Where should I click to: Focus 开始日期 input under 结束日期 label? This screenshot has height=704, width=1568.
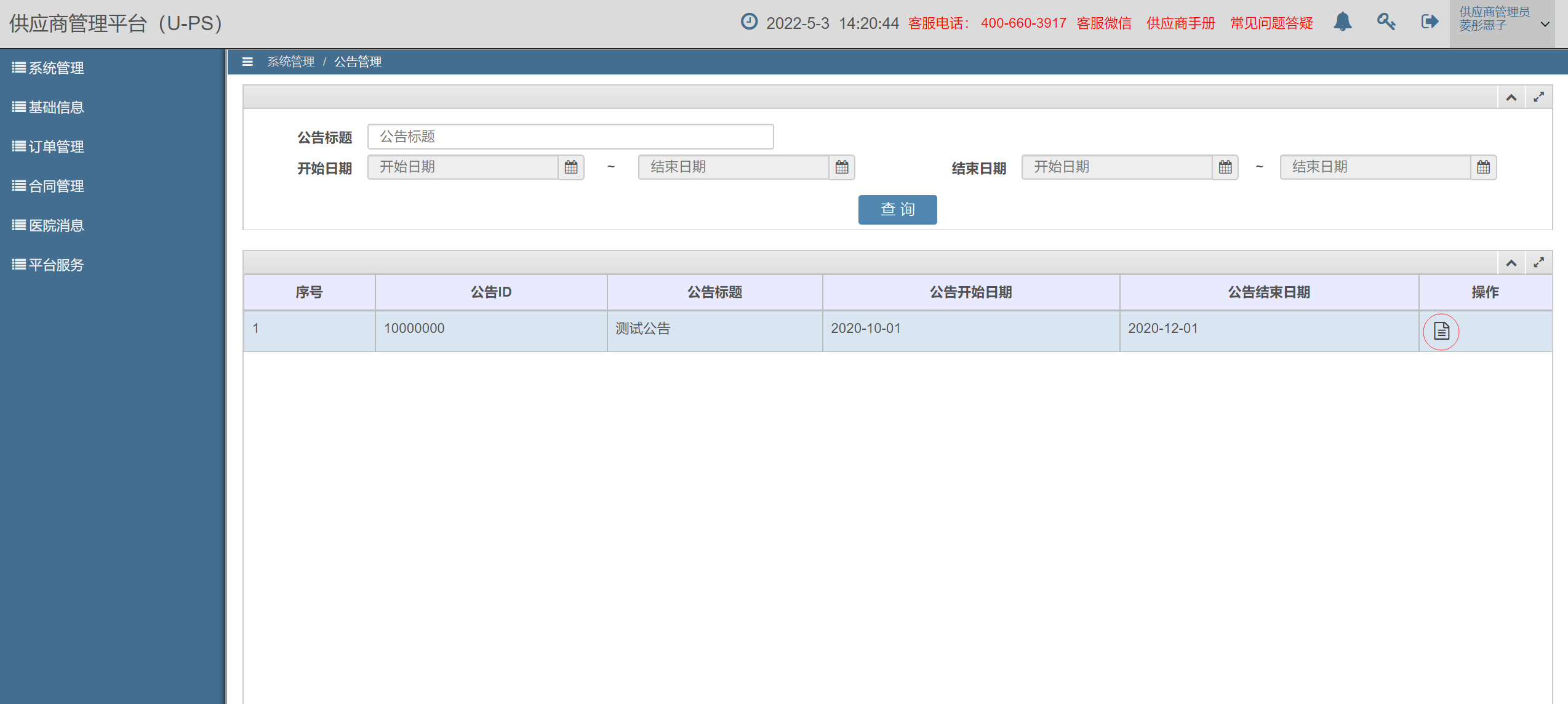tap(1117, 167)
